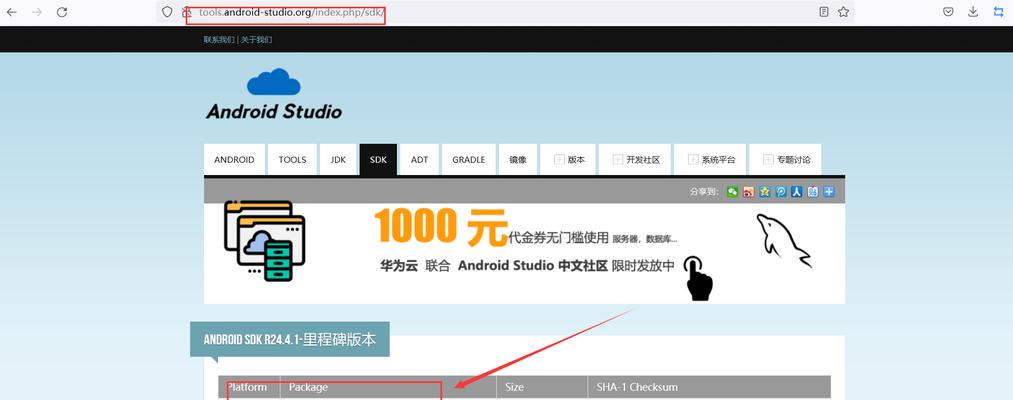
Task: Open the 镜像 navigation tab
Action: coord(517,160)
